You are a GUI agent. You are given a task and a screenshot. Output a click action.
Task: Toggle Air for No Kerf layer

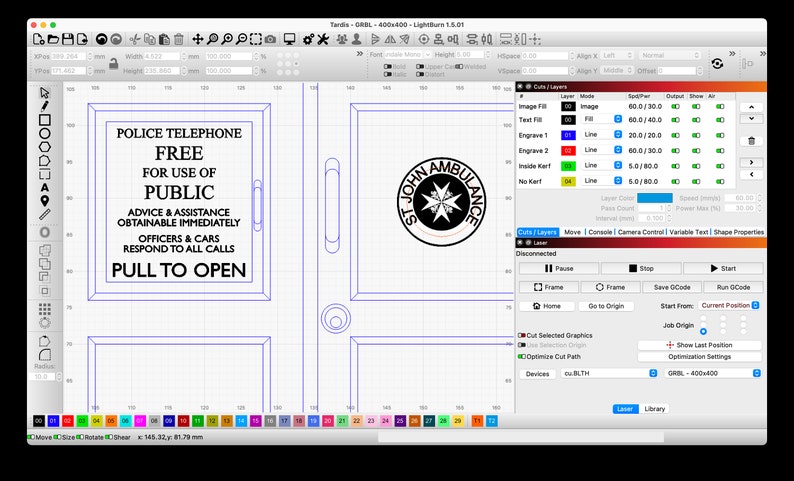(720, 181)
